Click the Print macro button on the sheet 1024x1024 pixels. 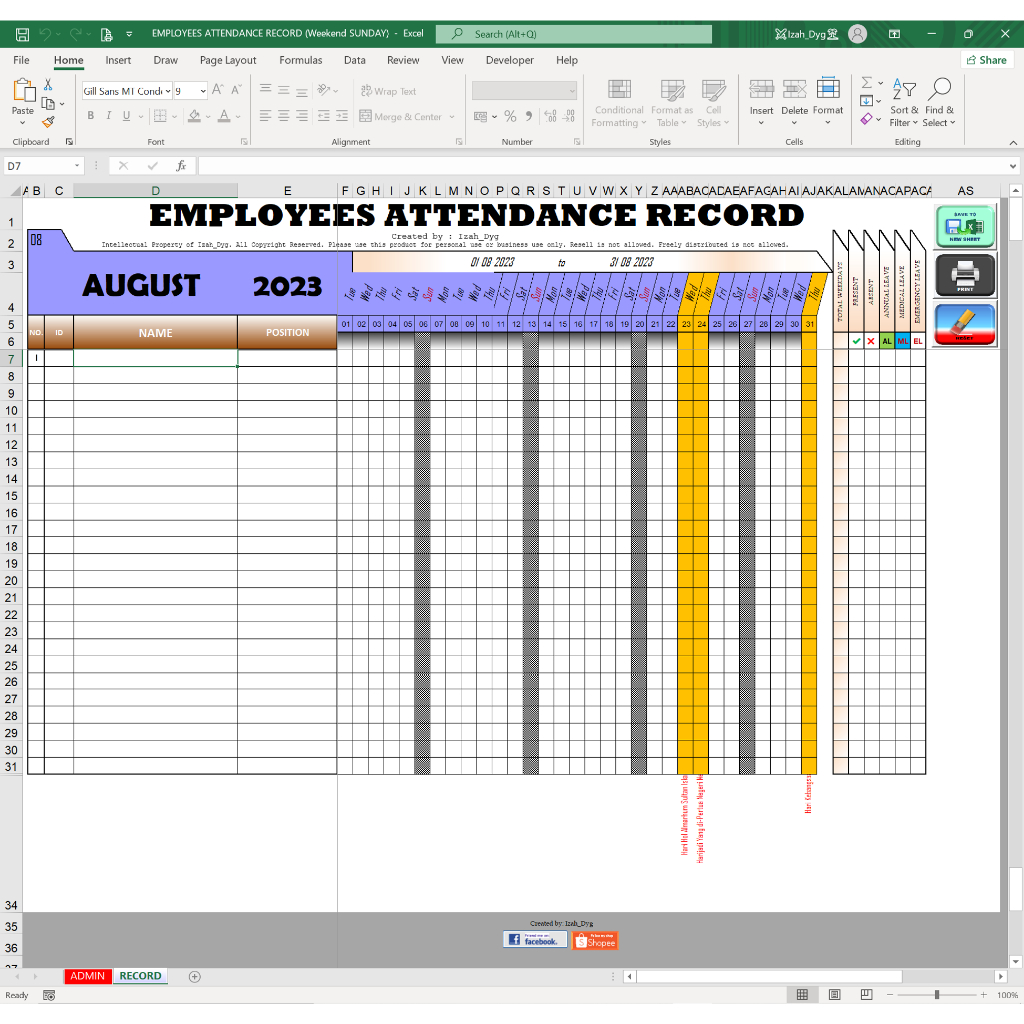(963, 276)
